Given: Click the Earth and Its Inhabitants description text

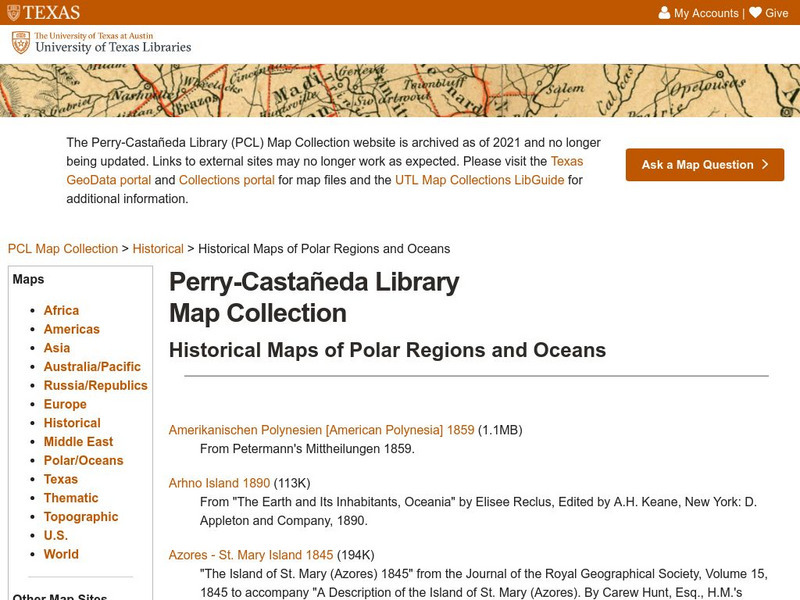Looking at the screenshot, I should tap(478, 511).
